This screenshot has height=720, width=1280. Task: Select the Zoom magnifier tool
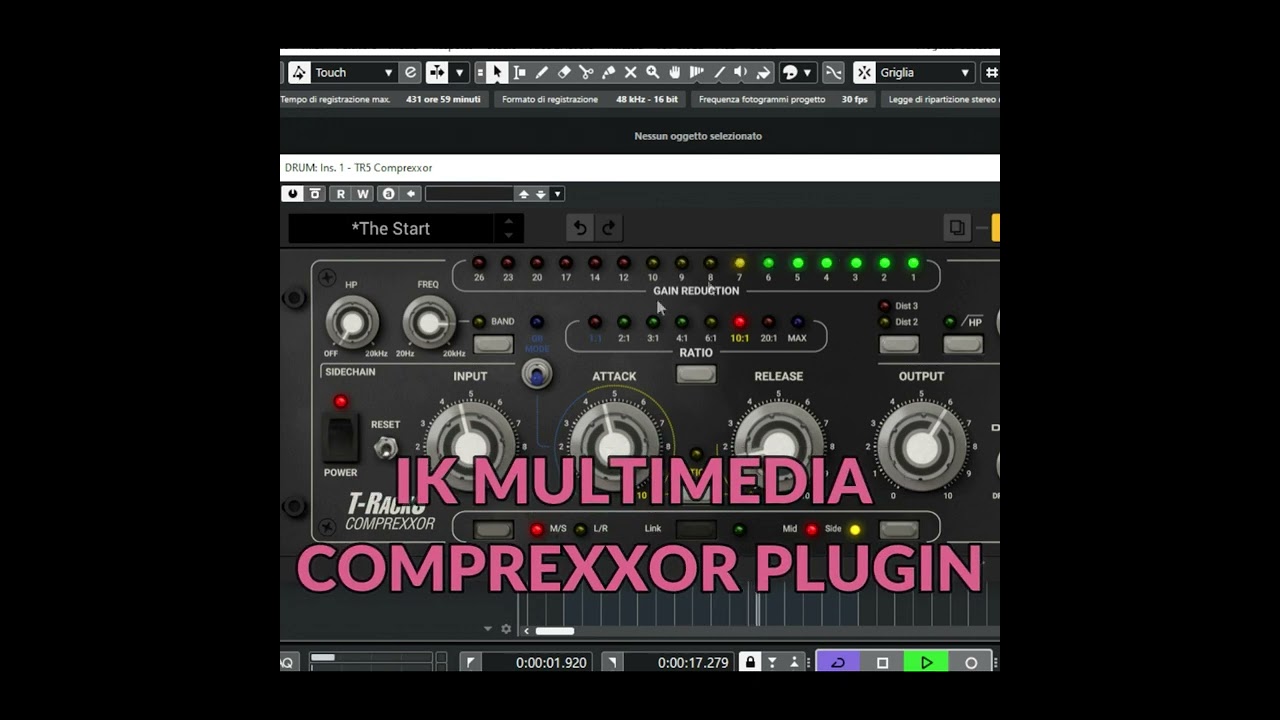[652, 72]
